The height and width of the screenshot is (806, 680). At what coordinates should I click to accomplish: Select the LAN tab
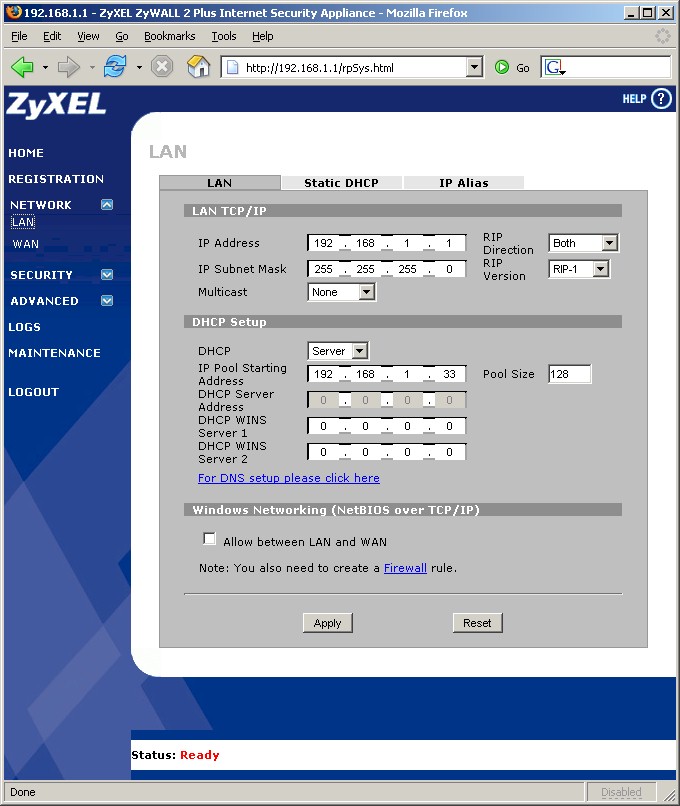point(219,183)
